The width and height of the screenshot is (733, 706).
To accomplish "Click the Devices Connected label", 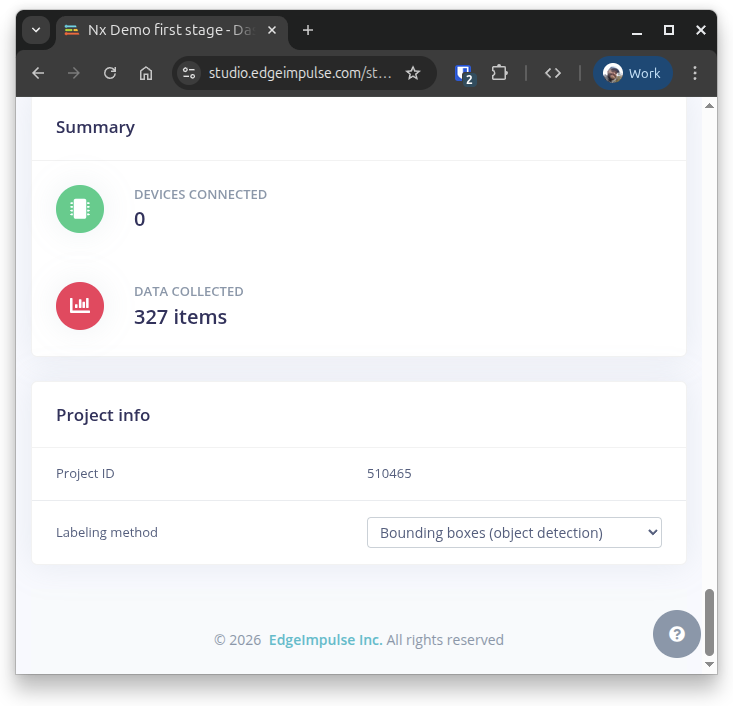I will pyautogui.click(x=201, y=195).
